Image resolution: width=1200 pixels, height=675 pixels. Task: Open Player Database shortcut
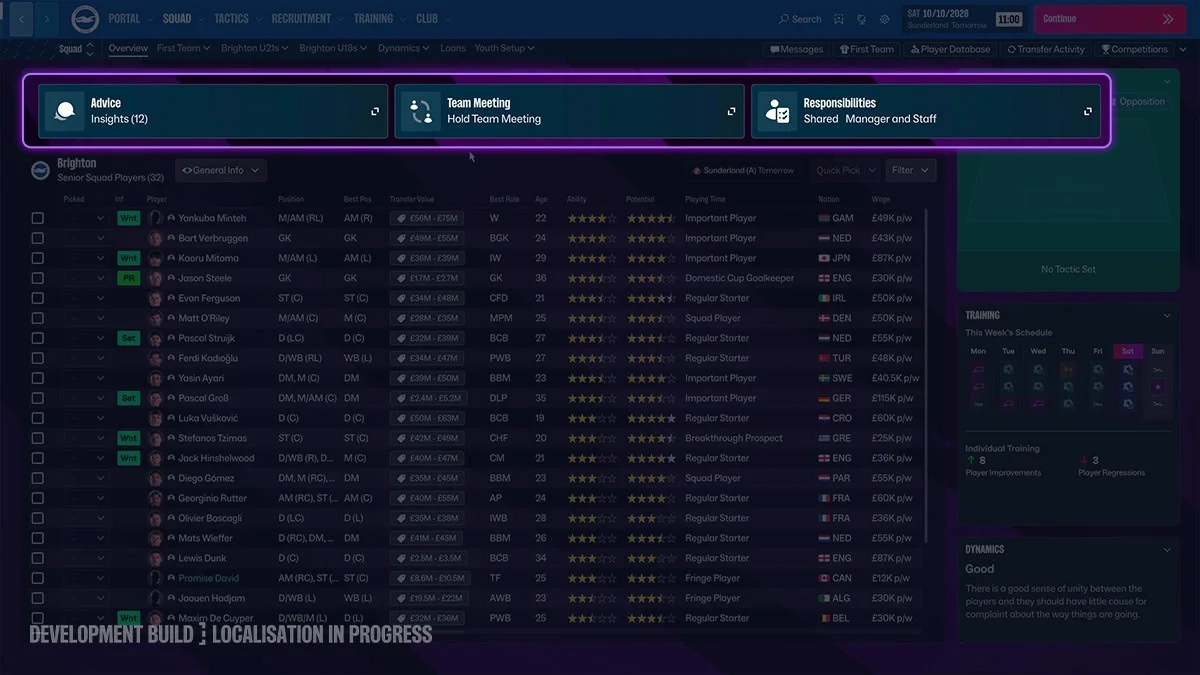point(950,49)
